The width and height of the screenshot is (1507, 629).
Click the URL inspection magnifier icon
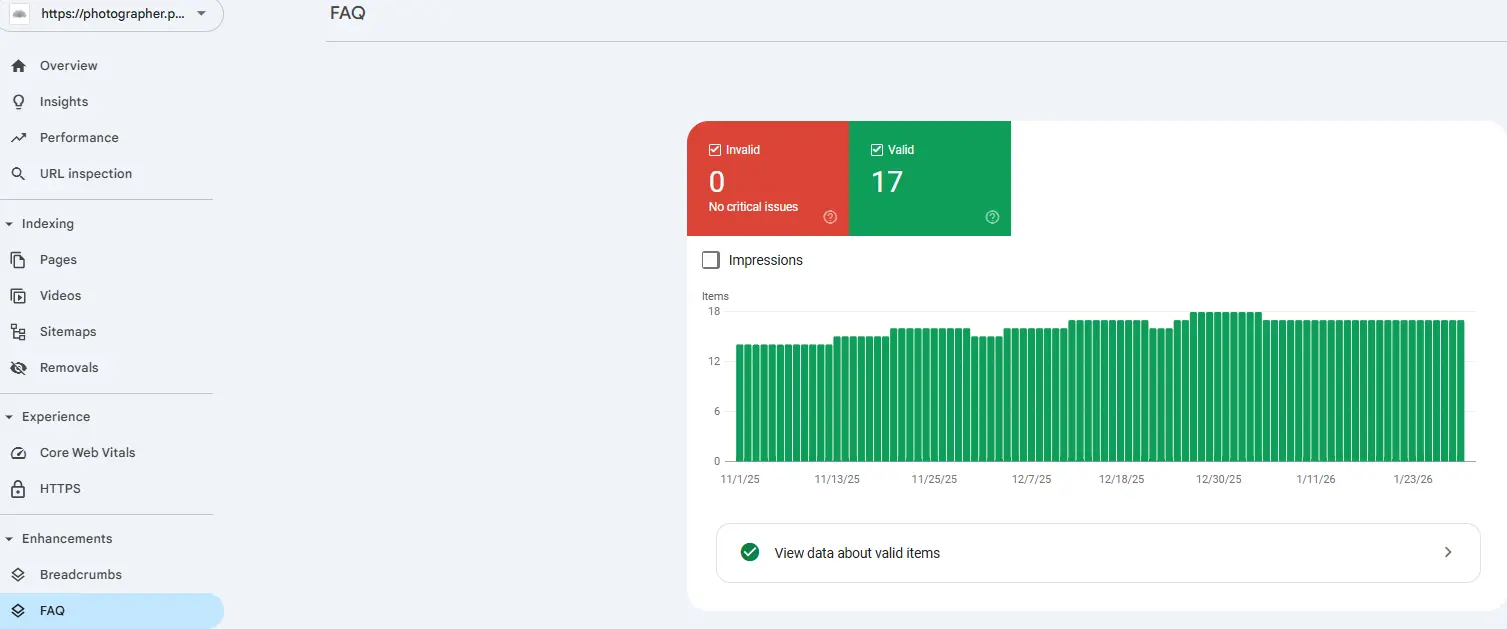(20, 173)
